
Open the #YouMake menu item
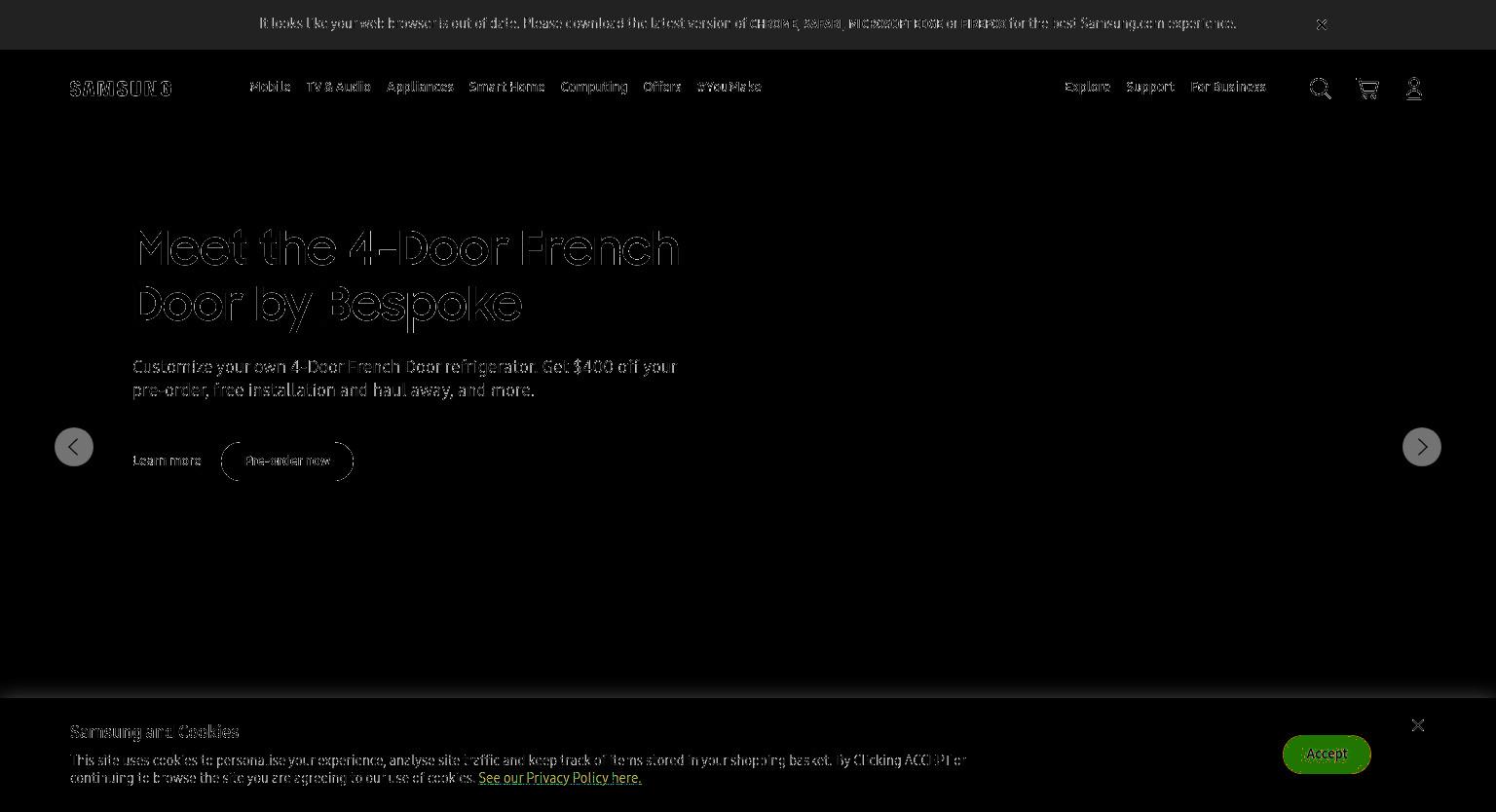tap(729, 87)
